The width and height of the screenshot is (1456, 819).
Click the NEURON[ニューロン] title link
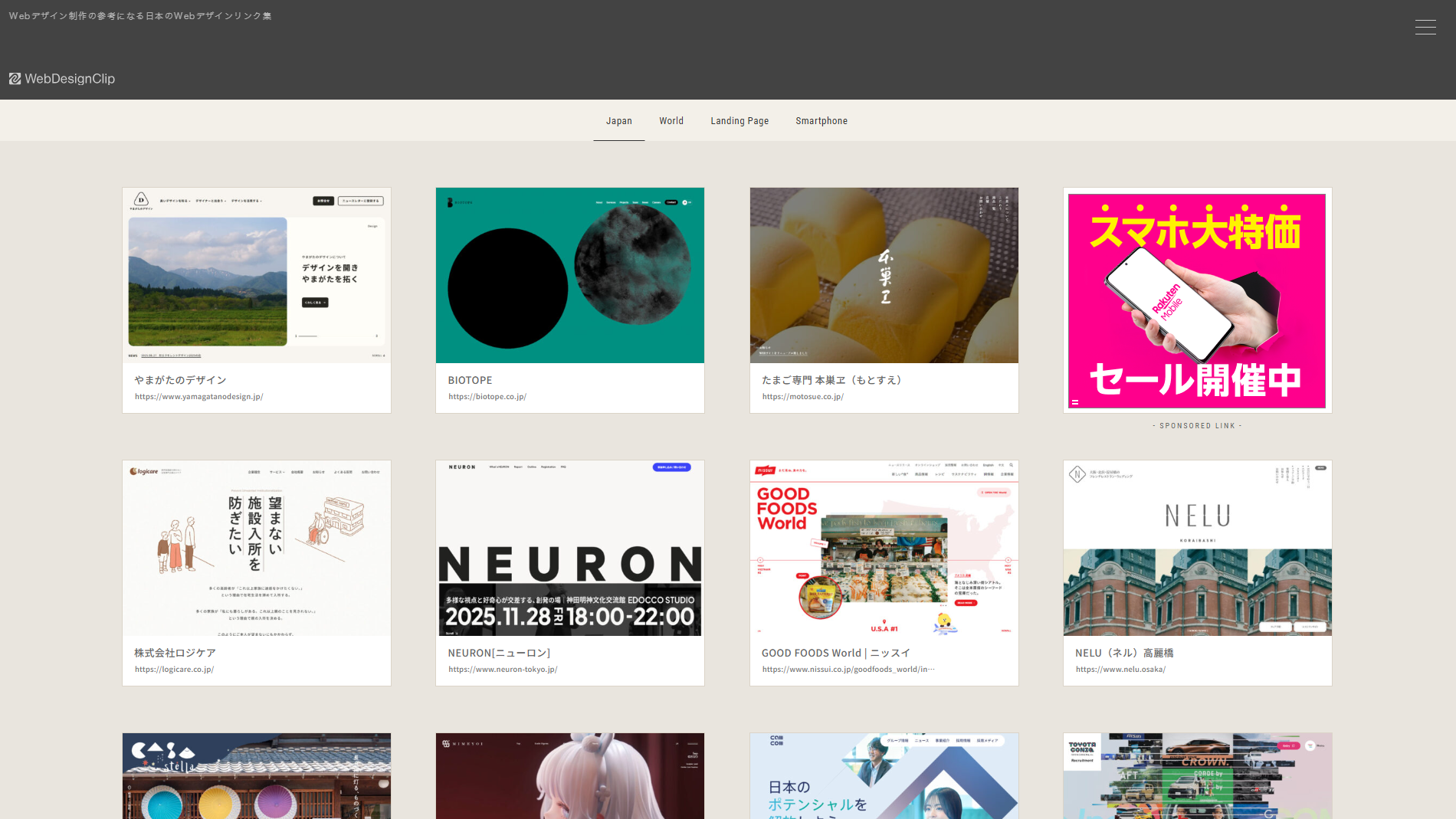pyautogui.click(x=500, y=653)
